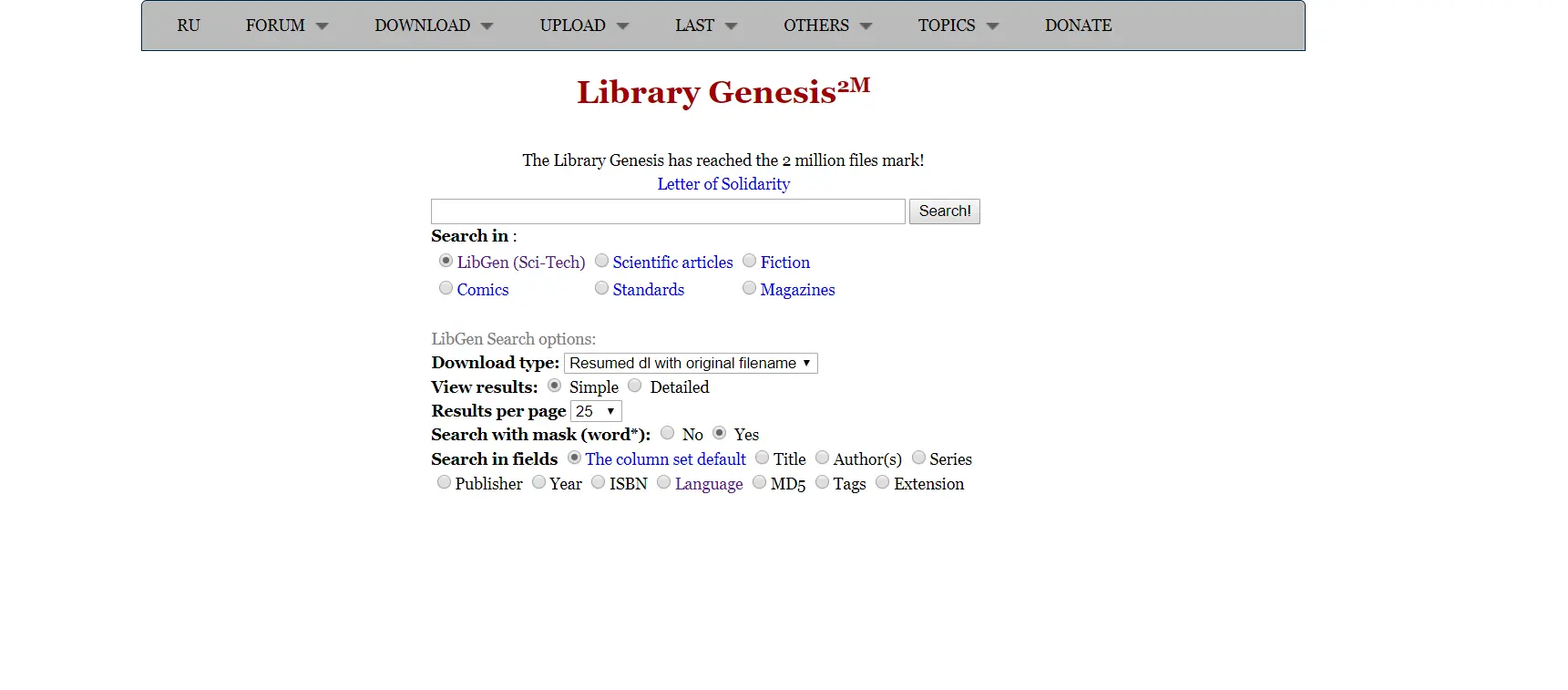
Task: Click the Search! button
Action: (x=945, y=211)
